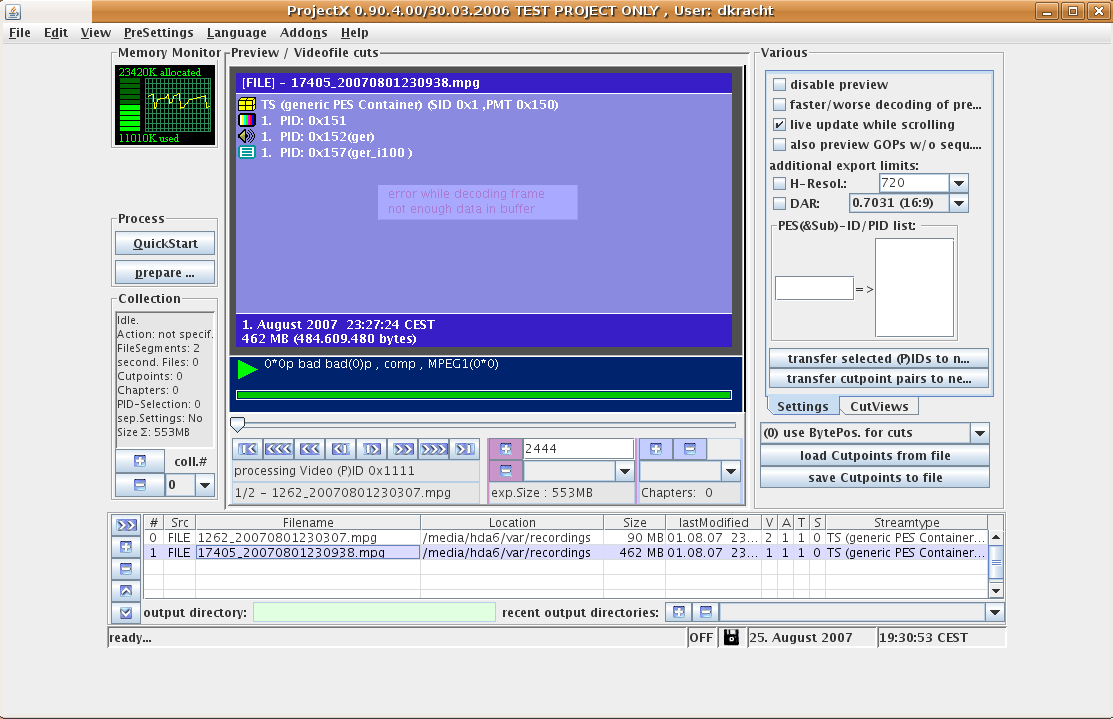
Task: Open the DAR 0.7031 (16:9) dropdown
Action: pyautogui.click(x=958, y=203)
